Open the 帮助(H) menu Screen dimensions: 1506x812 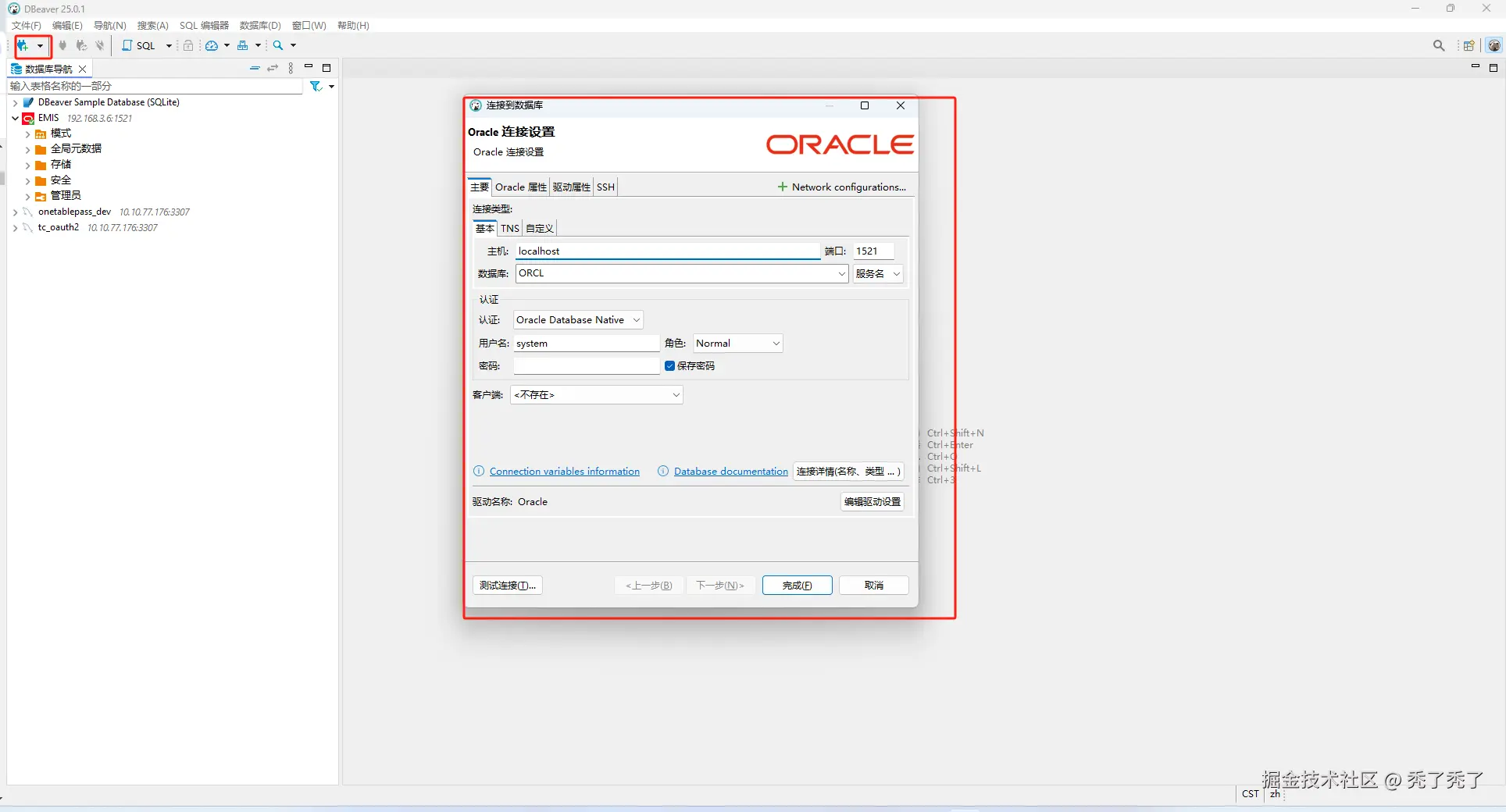[x=353, y=26]
